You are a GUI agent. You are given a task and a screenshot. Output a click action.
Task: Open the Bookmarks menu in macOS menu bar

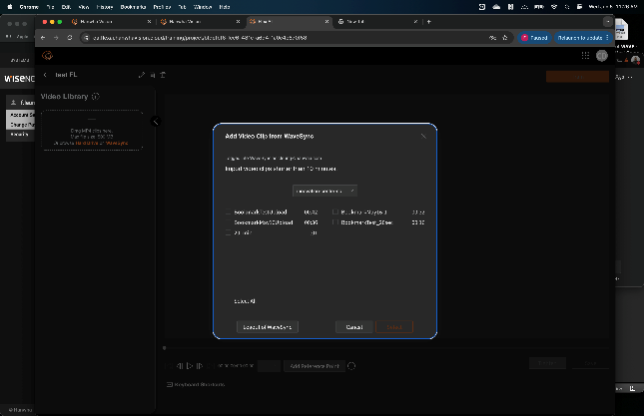coord(131,6)
